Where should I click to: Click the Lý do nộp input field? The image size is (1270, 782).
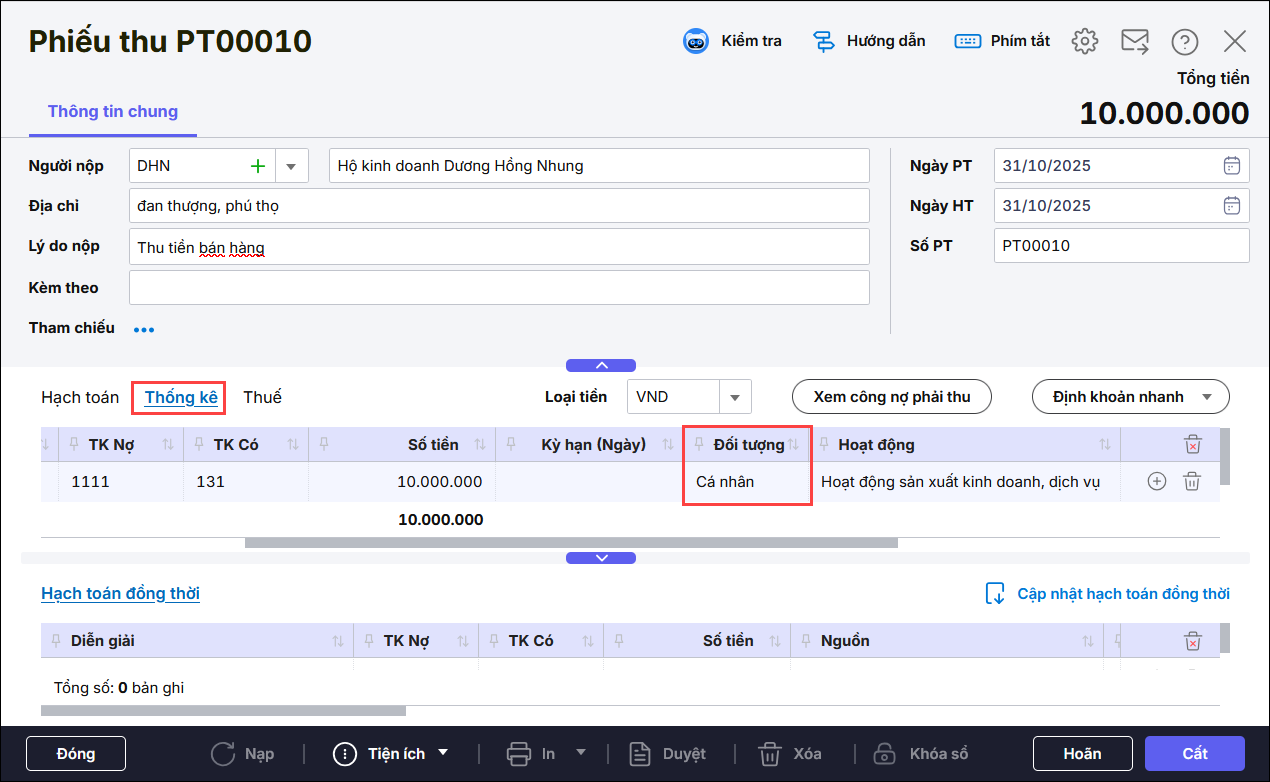[500, 247]
